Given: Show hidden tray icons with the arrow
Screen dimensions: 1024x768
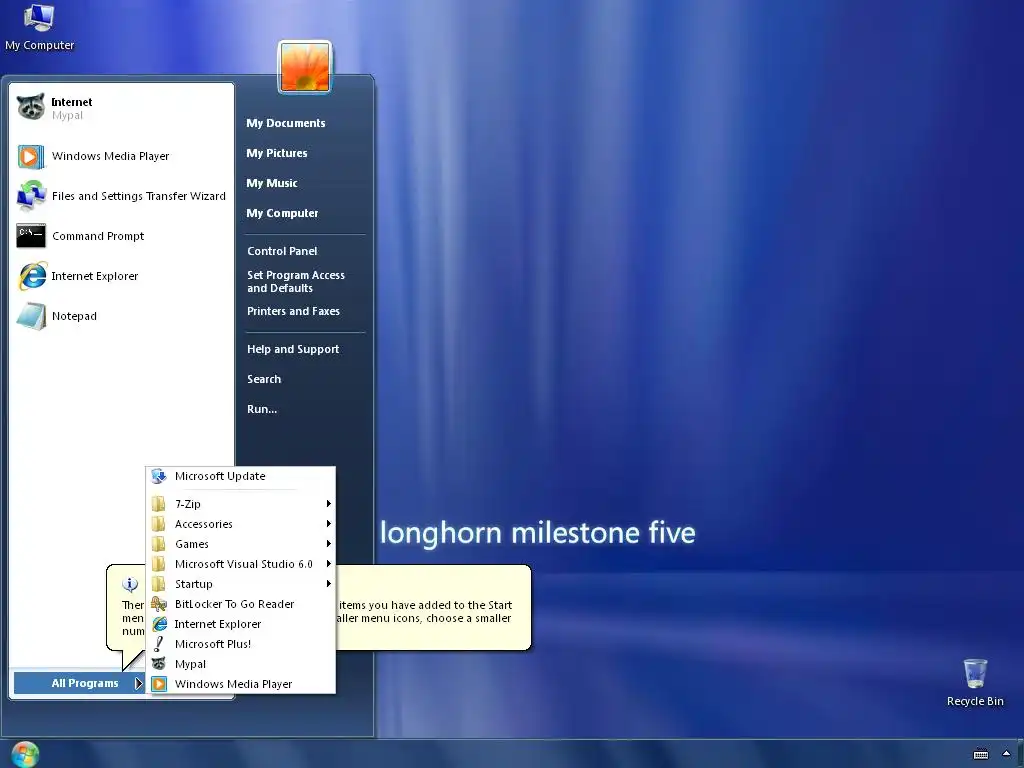Looking at the screenshot, I should coord(1006,754).
